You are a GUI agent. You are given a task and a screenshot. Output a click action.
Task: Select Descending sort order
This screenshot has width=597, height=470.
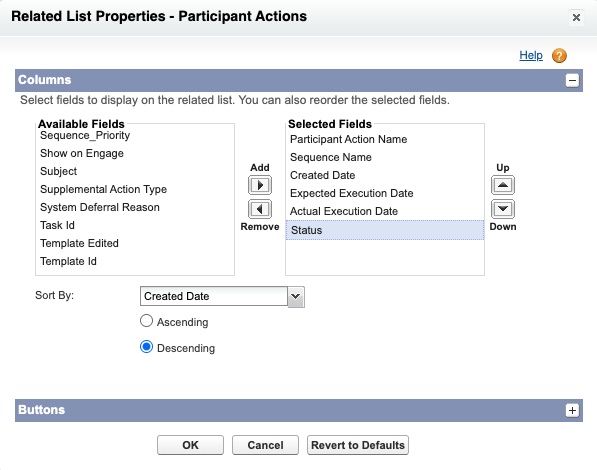tap(146, 347)
